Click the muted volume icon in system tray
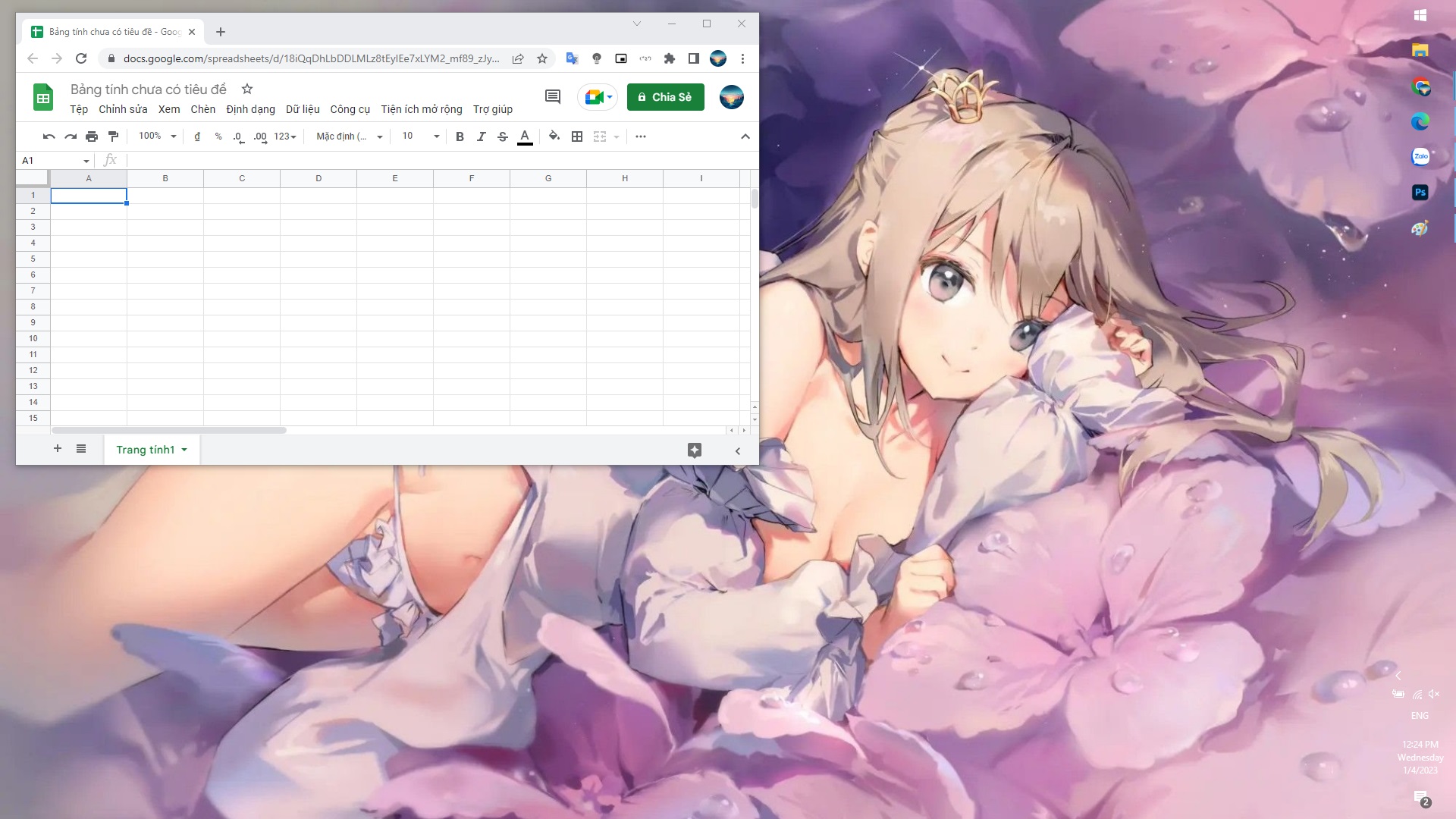The width and height of the screenshot is (1456, 819). click(1434, 694)
